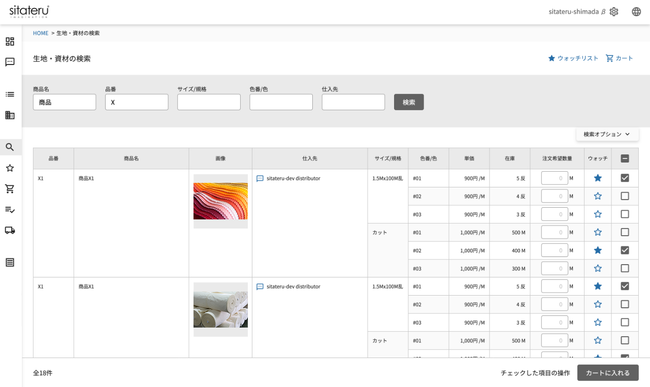Click the 仕入先 column header
The width and height of the screenshot is (650, 387).
pos(310,159)
